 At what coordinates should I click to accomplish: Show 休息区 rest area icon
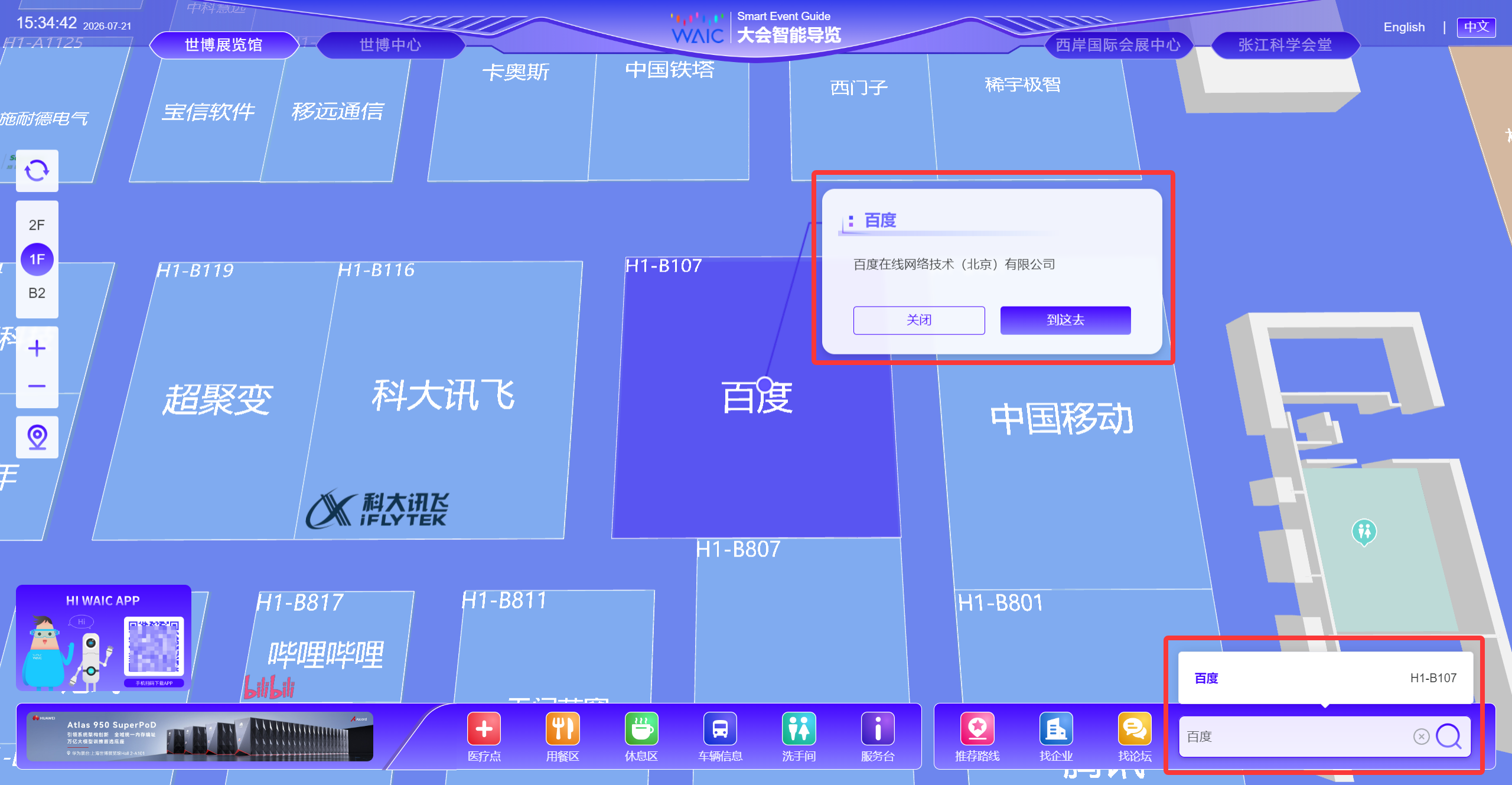coord(641,729)
